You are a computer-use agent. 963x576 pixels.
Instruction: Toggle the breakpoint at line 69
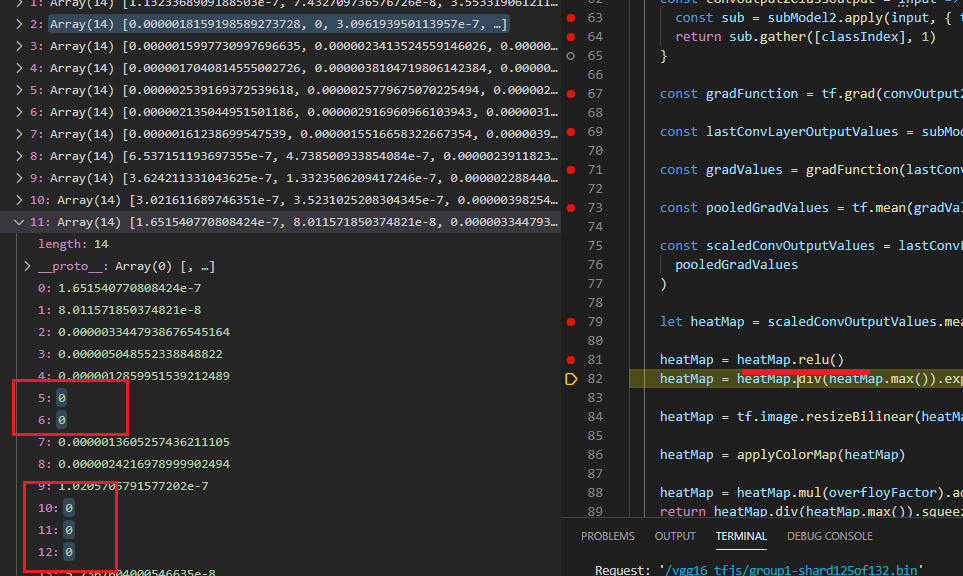click(x=571, y=132)
